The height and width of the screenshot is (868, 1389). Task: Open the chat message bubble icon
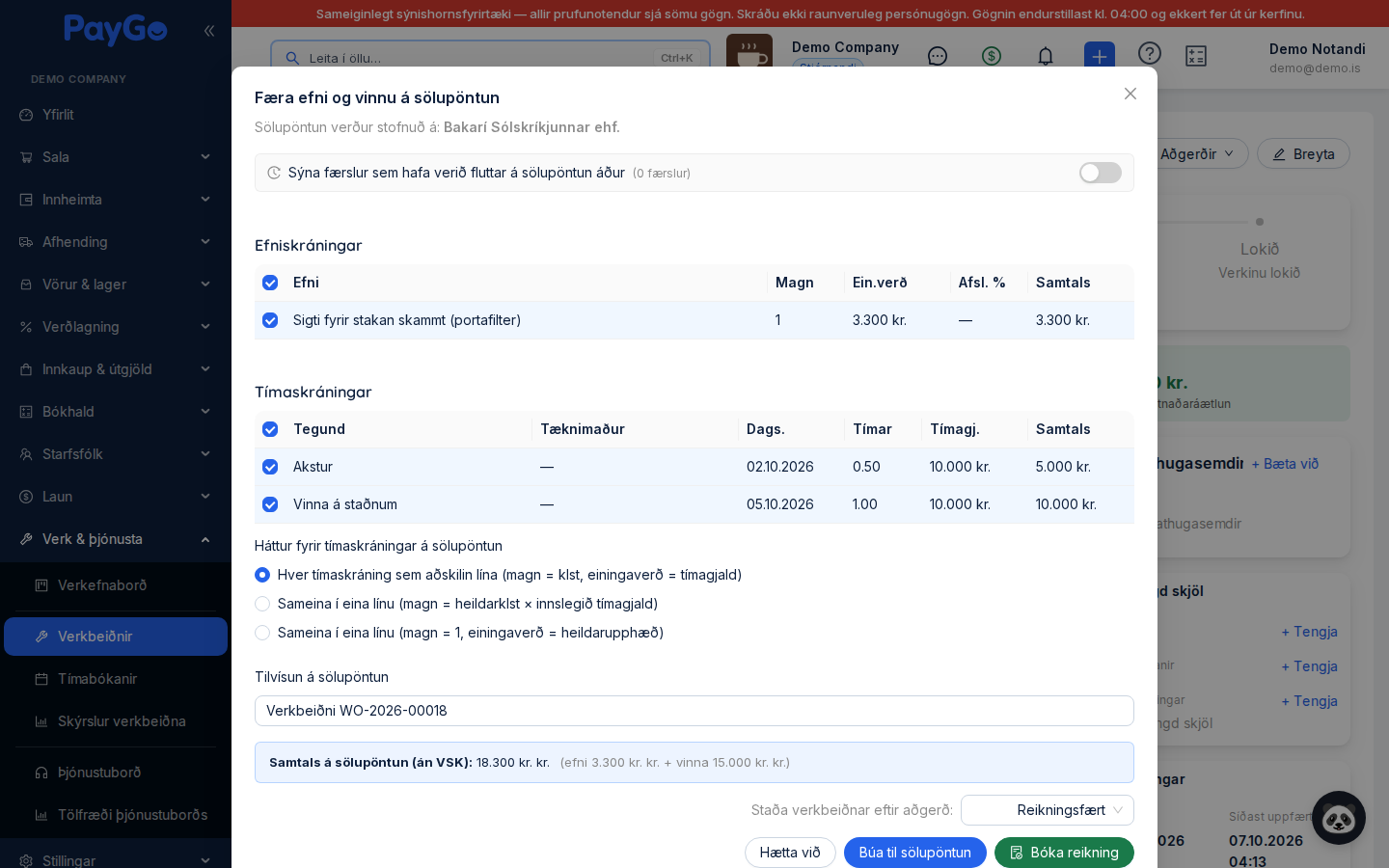click(938, 56)
